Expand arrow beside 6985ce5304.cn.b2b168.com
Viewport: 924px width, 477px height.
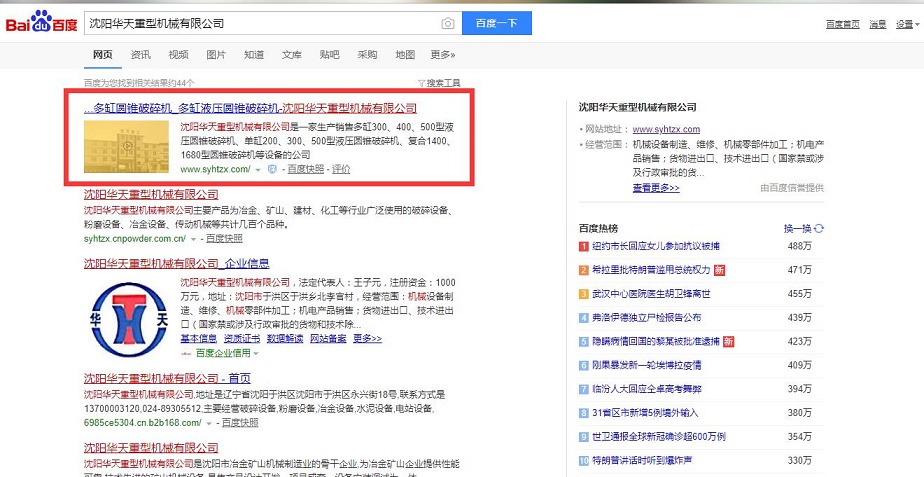coord(209,423)
